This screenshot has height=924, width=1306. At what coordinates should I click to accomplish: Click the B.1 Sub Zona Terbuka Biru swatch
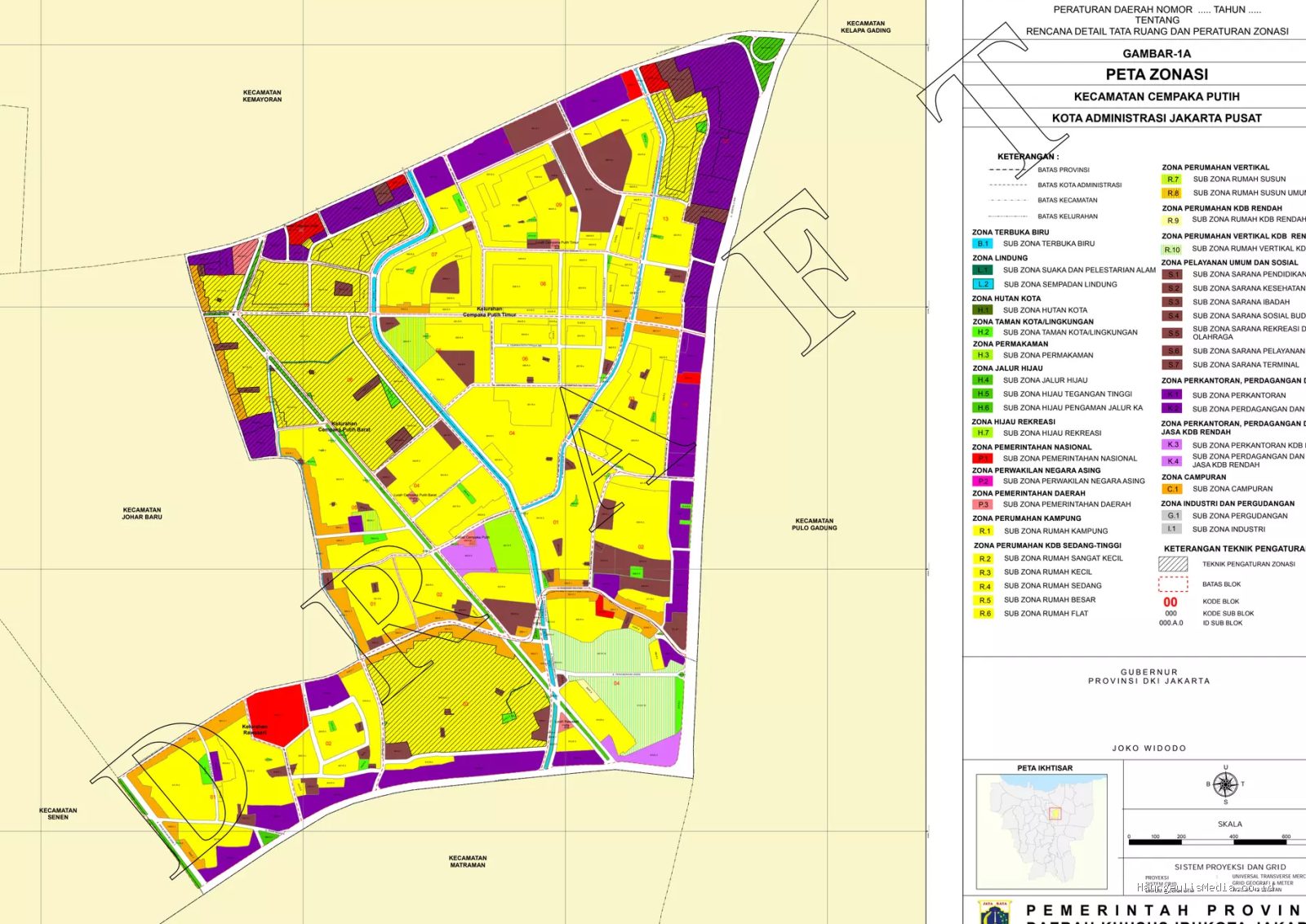pyautogui.click(x=983, y=243)
